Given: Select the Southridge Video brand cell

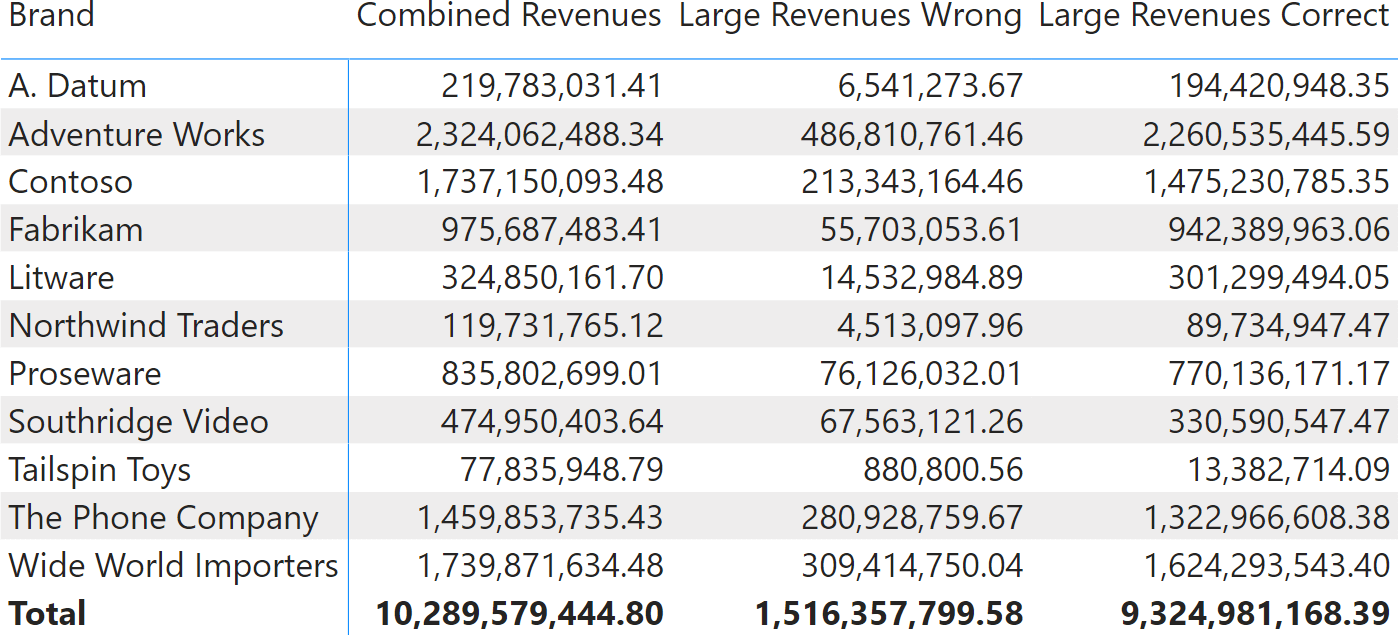Looking at the screenshot, I should point(139,422).
